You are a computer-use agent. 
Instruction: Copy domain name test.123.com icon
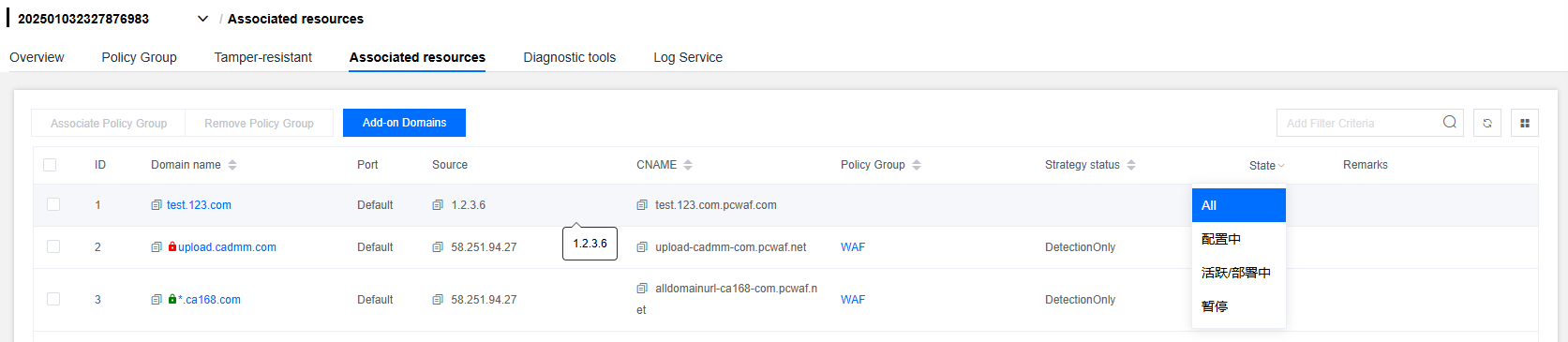157,205
